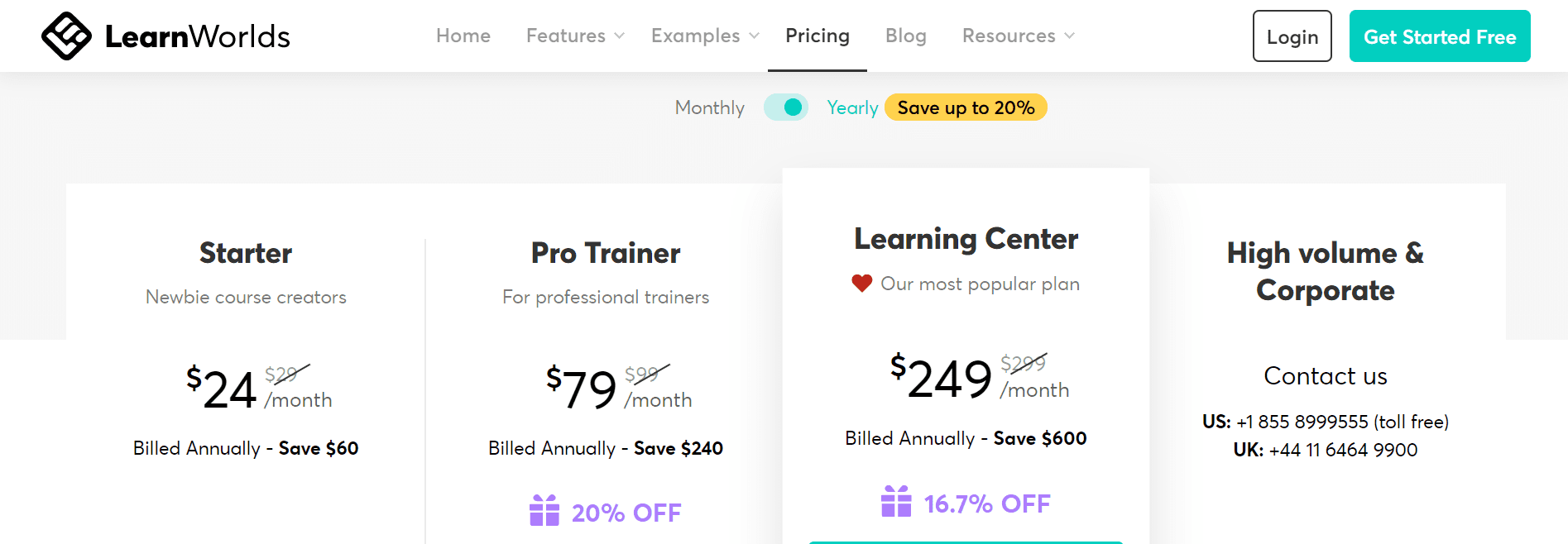The height and width of the screenshot is (544, 1568).
Task: Open the Pricing tab
Action: click(818, 36)
